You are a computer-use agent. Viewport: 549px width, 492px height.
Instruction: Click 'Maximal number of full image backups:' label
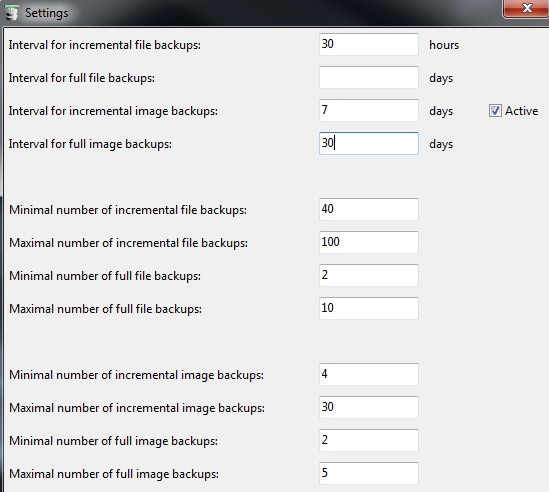pyautogui.click(x=114, y=474)
